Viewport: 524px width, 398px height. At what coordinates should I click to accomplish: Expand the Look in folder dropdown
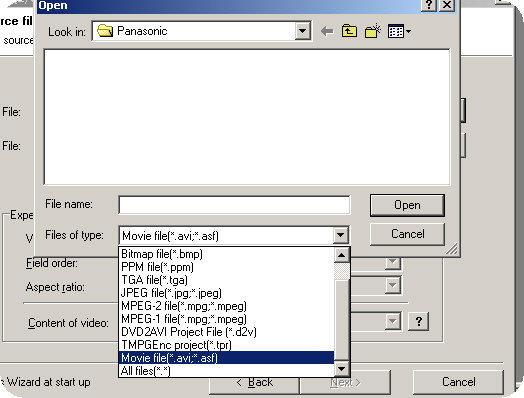pos(302,31)
